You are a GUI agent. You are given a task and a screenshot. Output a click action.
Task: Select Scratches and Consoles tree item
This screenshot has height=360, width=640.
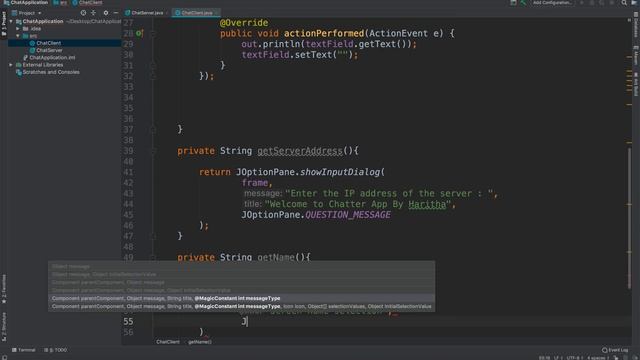coord(51,72)
